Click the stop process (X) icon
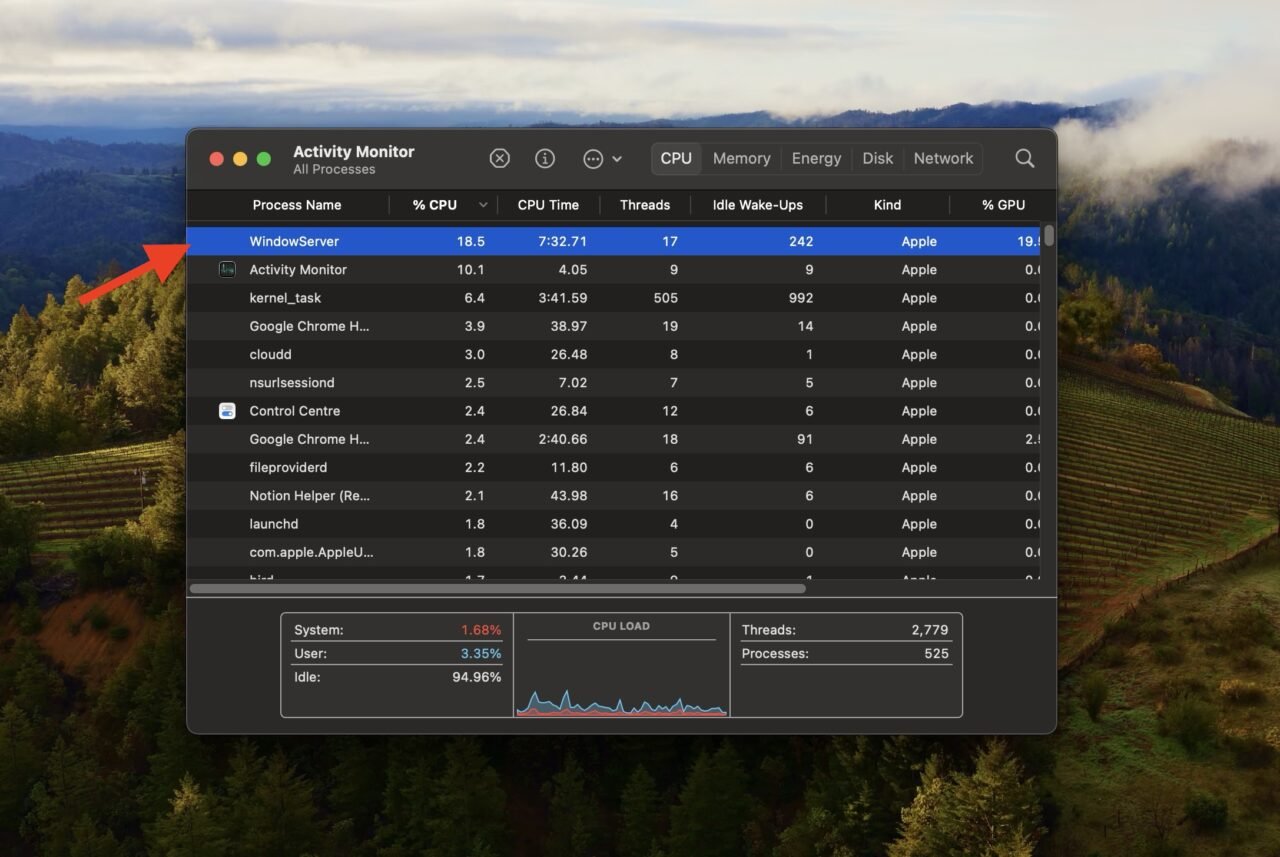The width and height of the screenshot is (1280, 857). point(500,158)
